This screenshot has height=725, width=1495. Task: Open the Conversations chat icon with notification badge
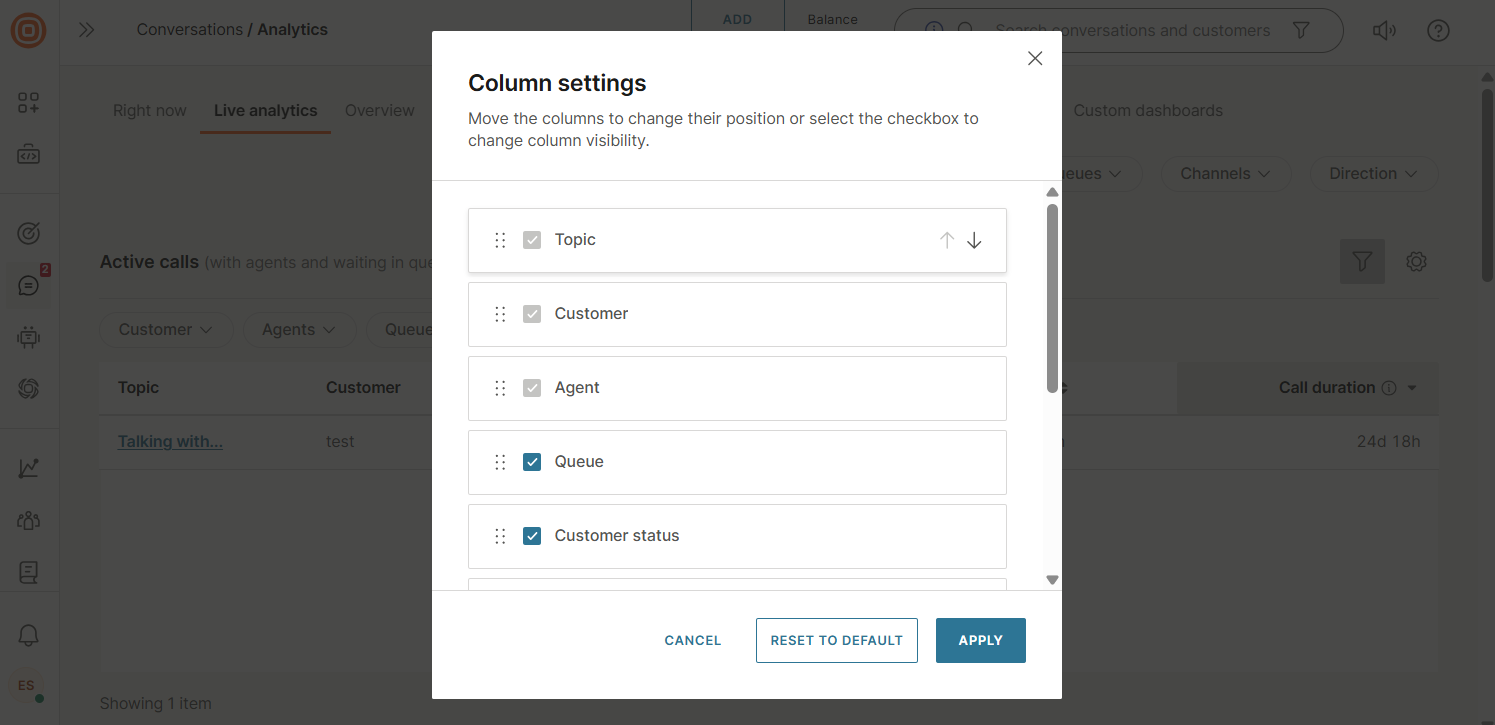29,285
